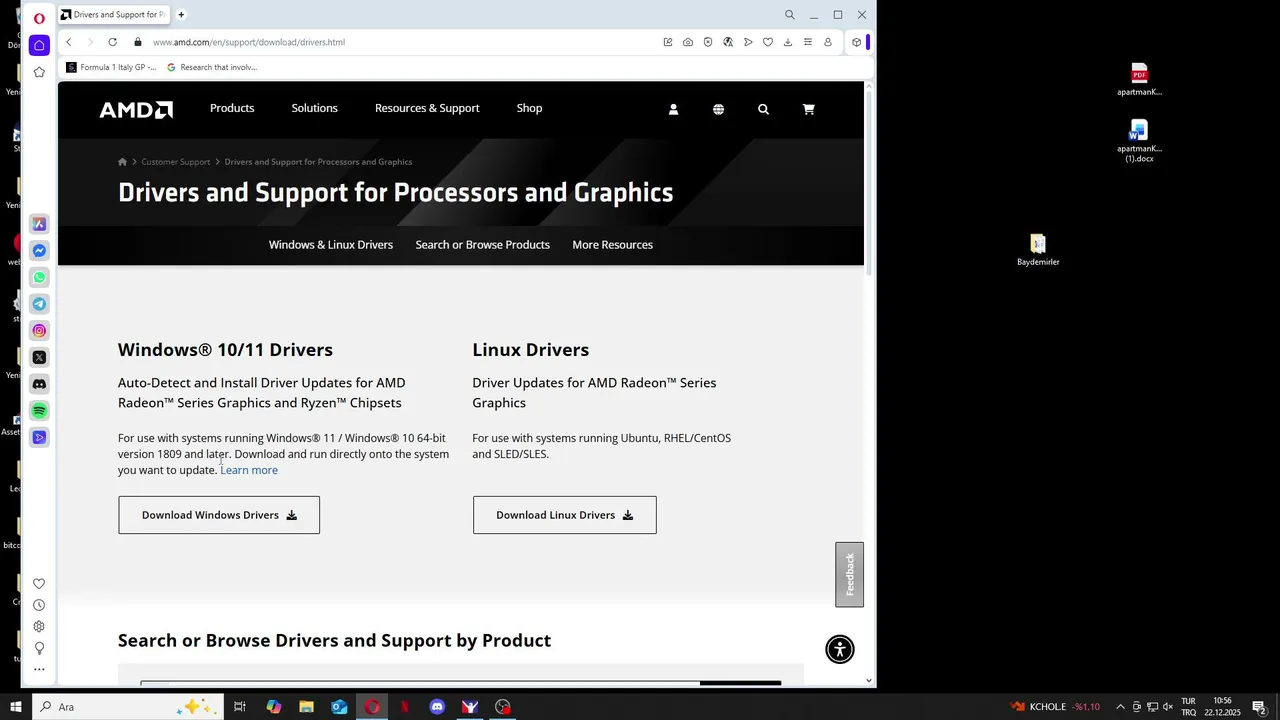Click Opera sidebar bookmarks star icon
The image size is (1280, 720).
[x=39, y=72]
